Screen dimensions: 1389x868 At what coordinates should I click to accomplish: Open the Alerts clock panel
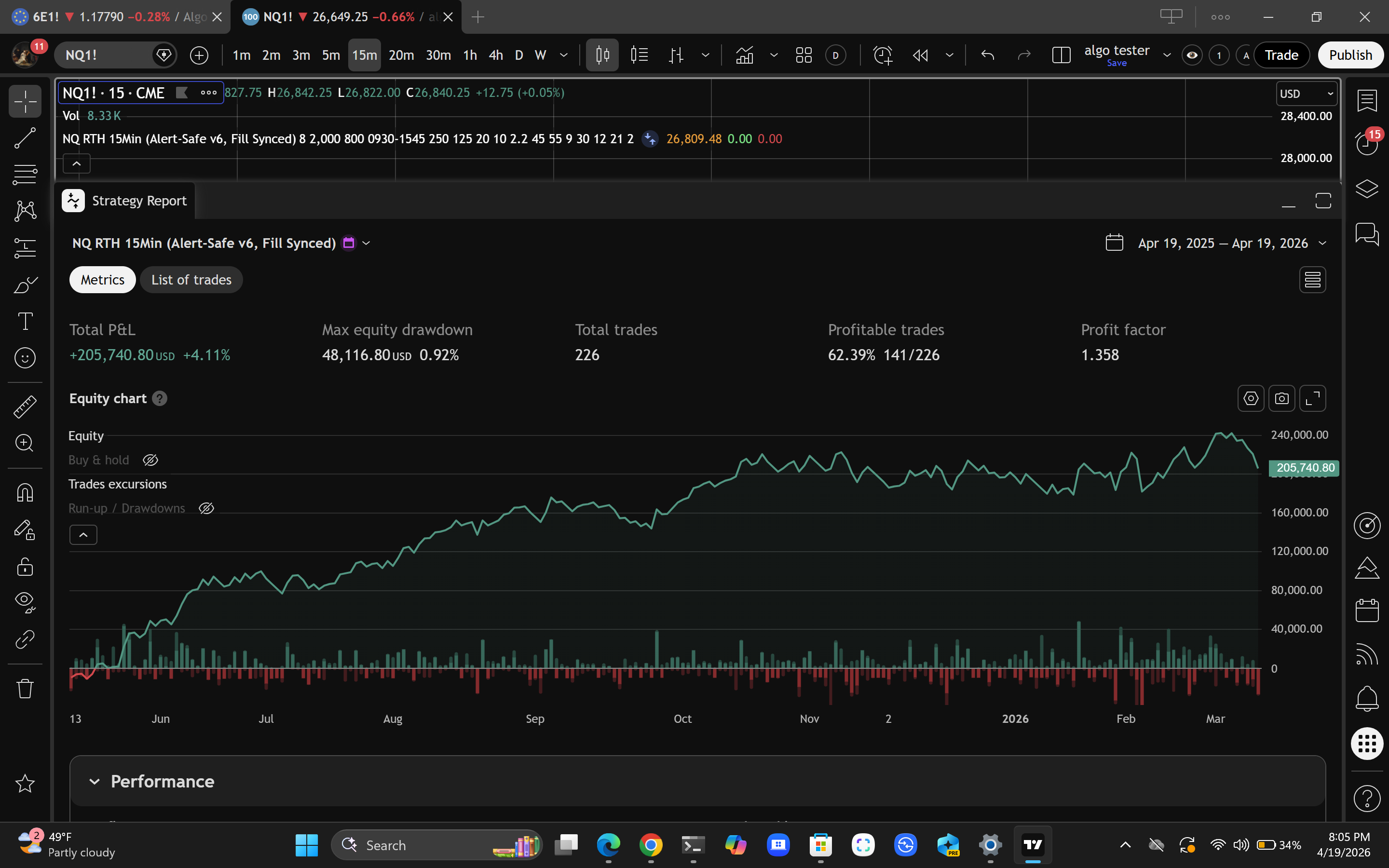pyautogui.click(x=1367, y=144)
